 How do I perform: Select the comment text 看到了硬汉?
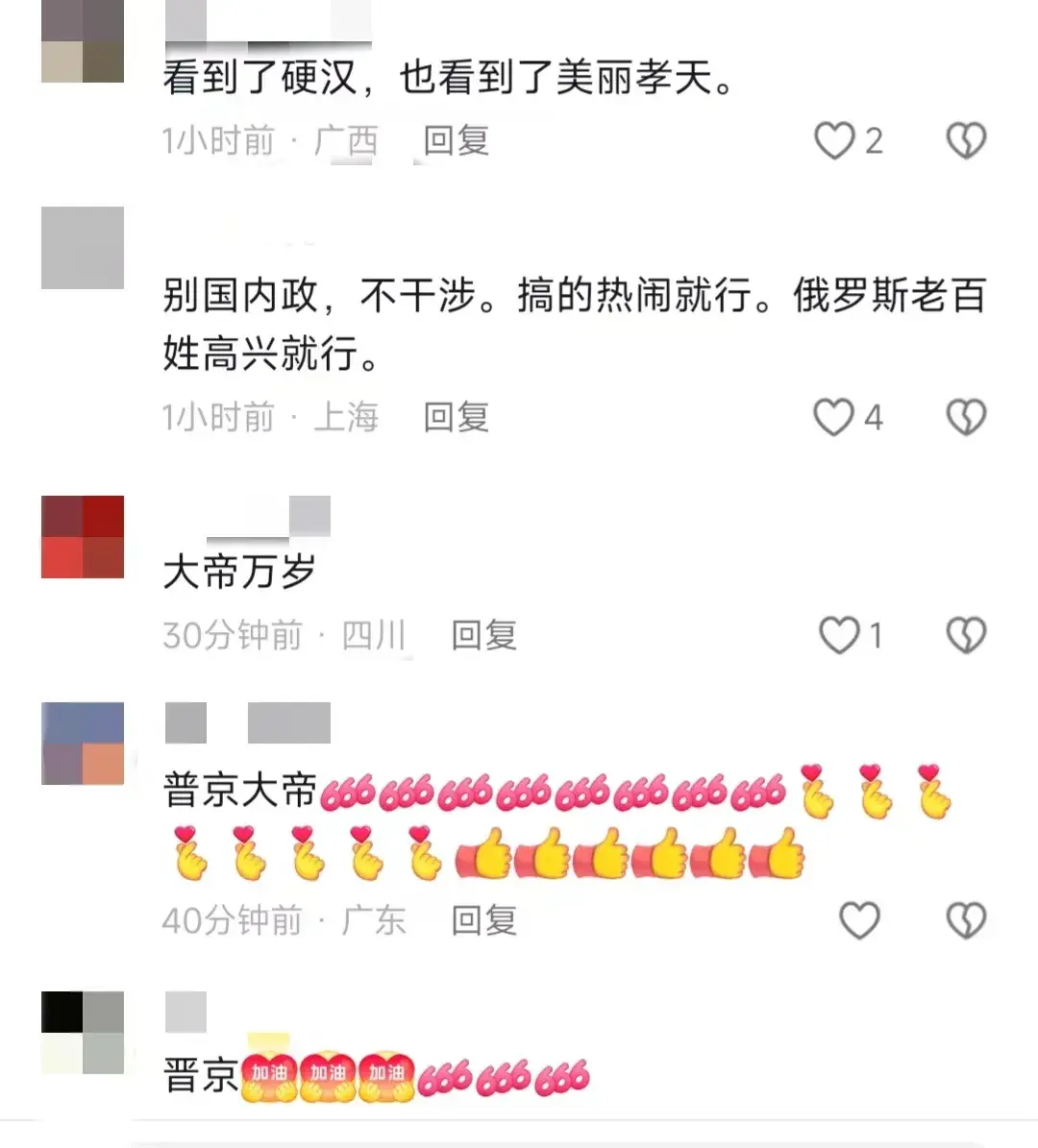[x=260, y=78]
